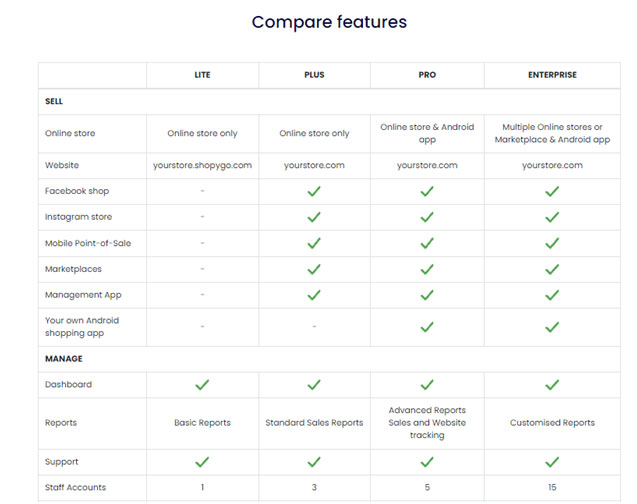The image size is (637, 504).
Task: Click Dashboard checkmark in LITE column
Action: (202, 385)
